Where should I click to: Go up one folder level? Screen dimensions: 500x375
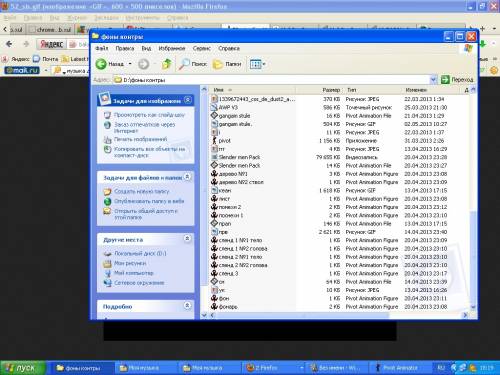pos(166,64)
